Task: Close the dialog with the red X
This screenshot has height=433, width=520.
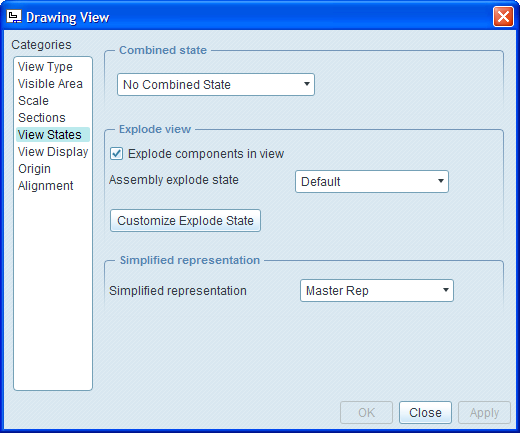Action: pyautogui.click(x=503, y=16)
